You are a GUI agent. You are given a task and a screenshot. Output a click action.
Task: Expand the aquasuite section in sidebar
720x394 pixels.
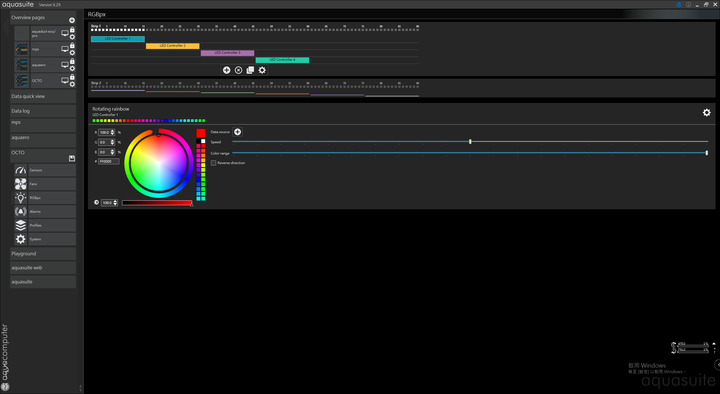click(43, 282)
